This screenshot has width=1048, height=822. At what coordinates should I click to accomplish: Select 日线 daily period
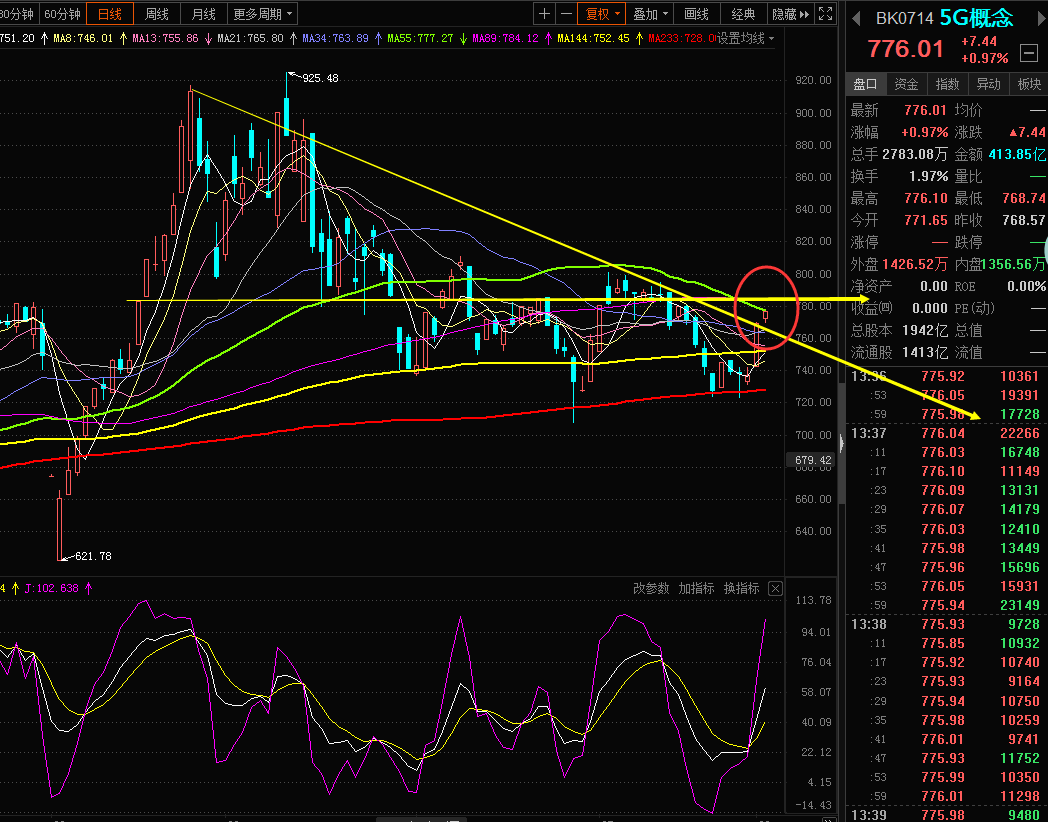pyautogui.click(x=110, y=14)
